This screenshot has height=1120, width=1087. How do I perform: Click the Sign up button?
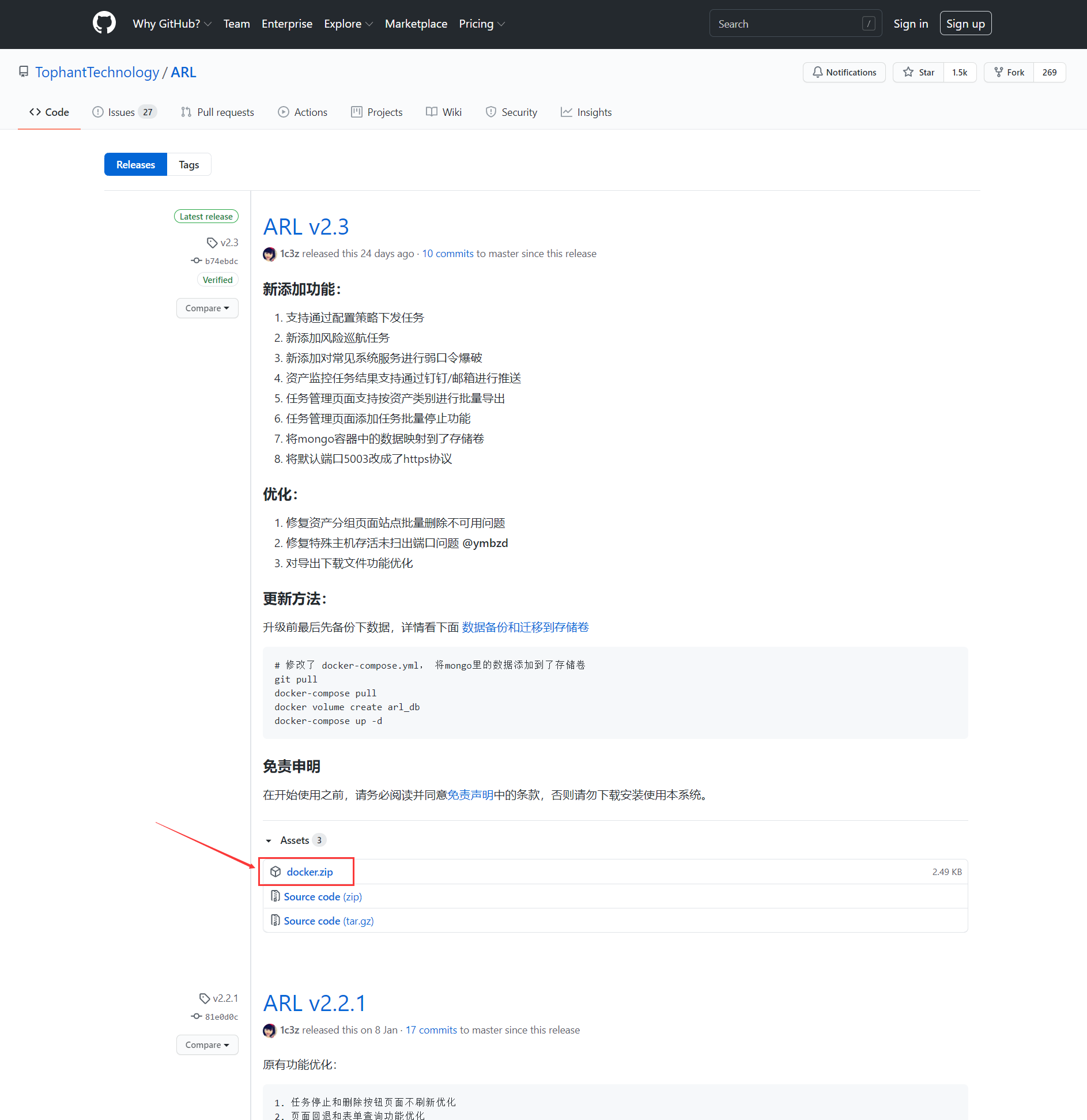coord(965,23)
